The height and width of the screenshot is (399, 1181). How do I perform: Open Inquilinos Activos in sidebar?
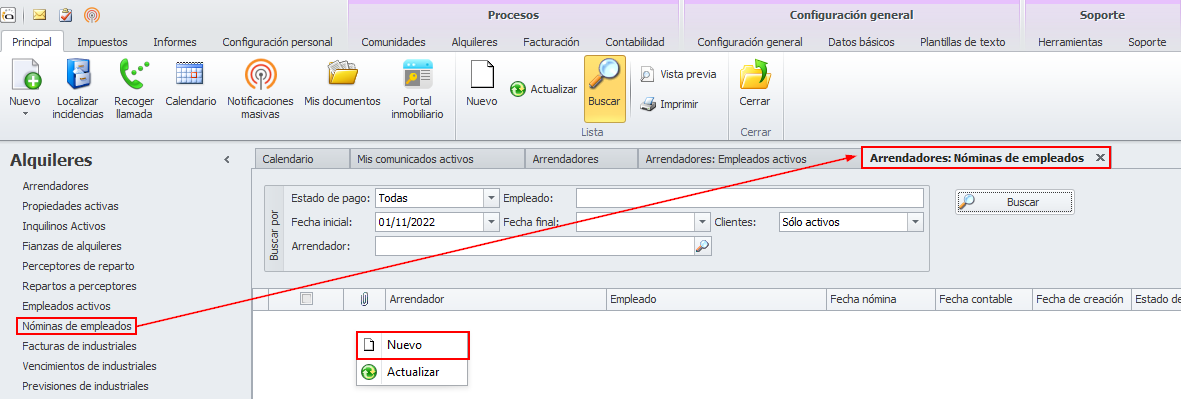[64, 226]
